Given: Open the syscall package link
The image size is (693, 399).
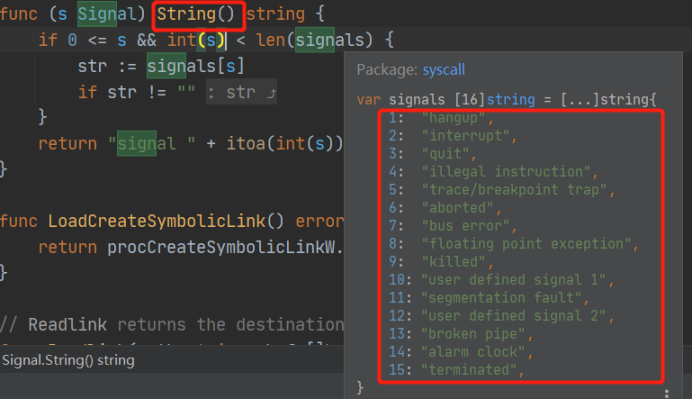Looking at the screenshot, I should coord(444,70).
